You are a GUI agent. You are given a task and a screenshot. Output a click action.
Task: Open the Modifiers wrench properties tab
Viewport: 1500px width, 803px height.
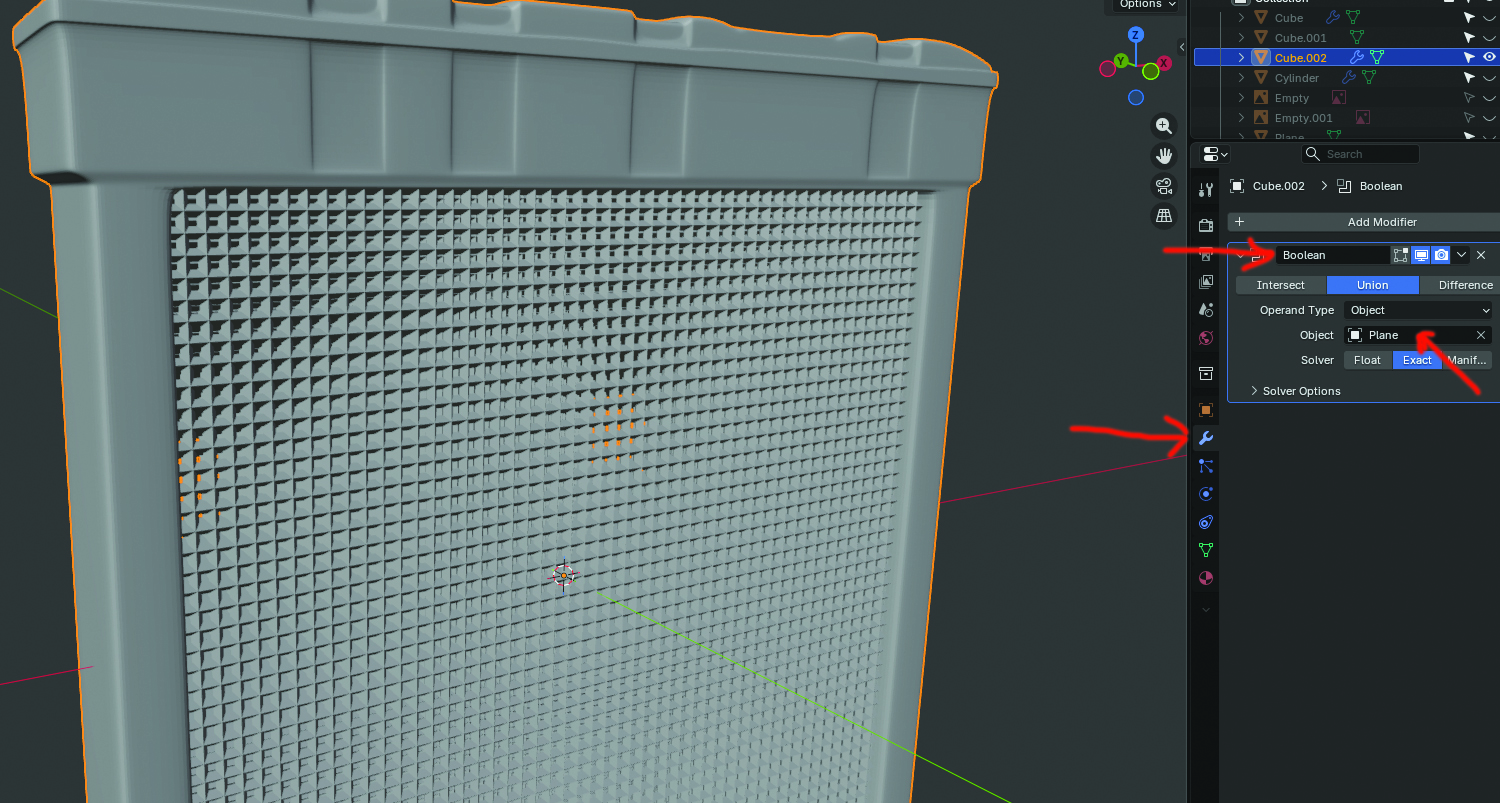point(1206,438)
